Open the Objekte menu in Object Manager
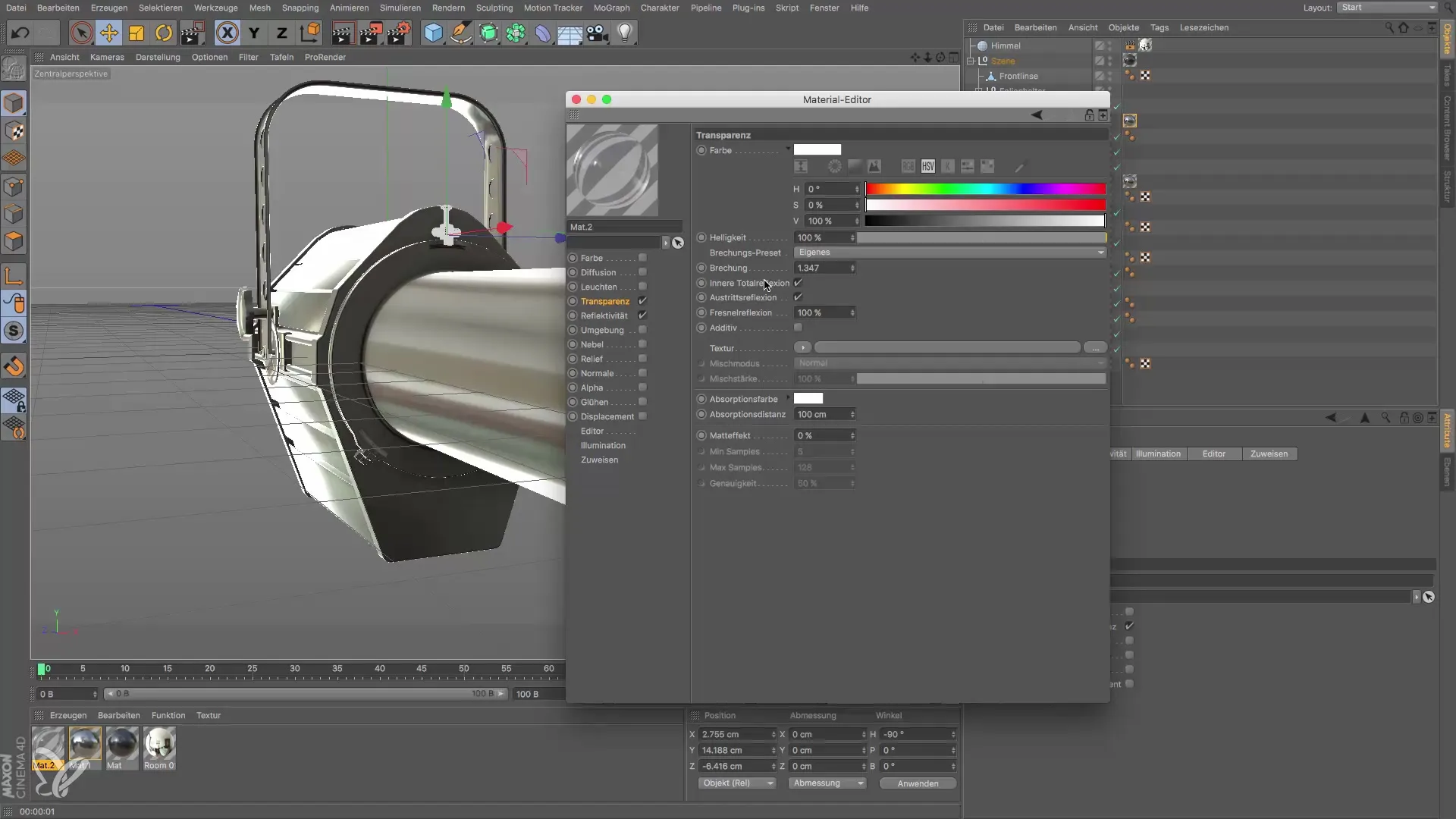Screen dimensions: 1456x819 point(1123,27)
